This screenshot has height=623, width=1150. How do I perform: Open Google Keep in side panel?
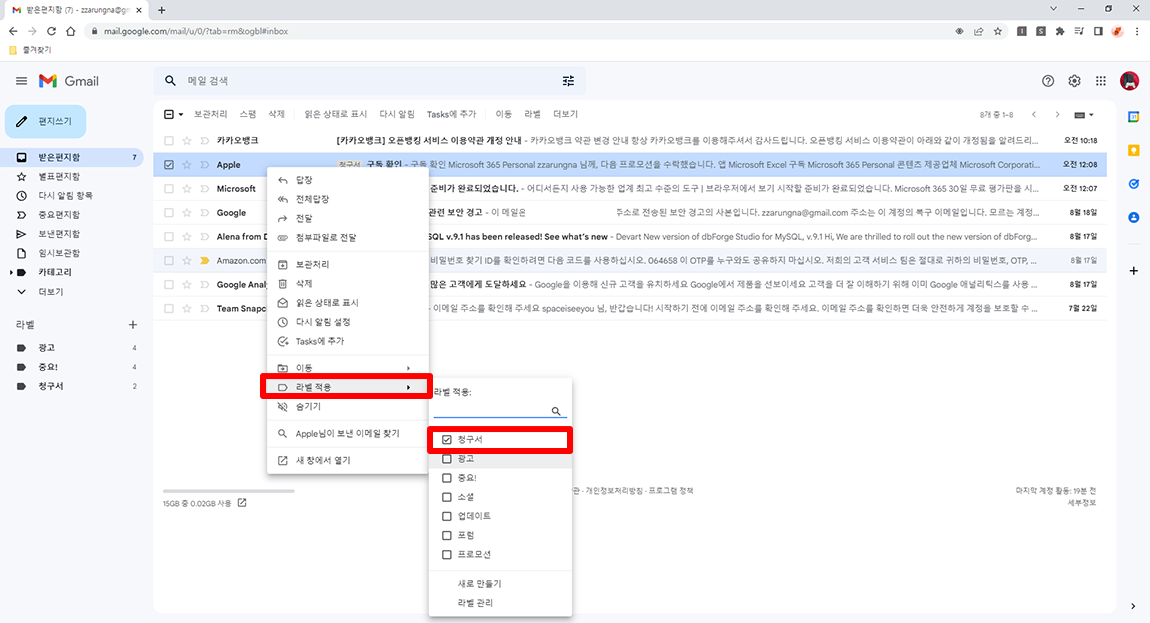pyautogui.click(x=1133, y=150)
